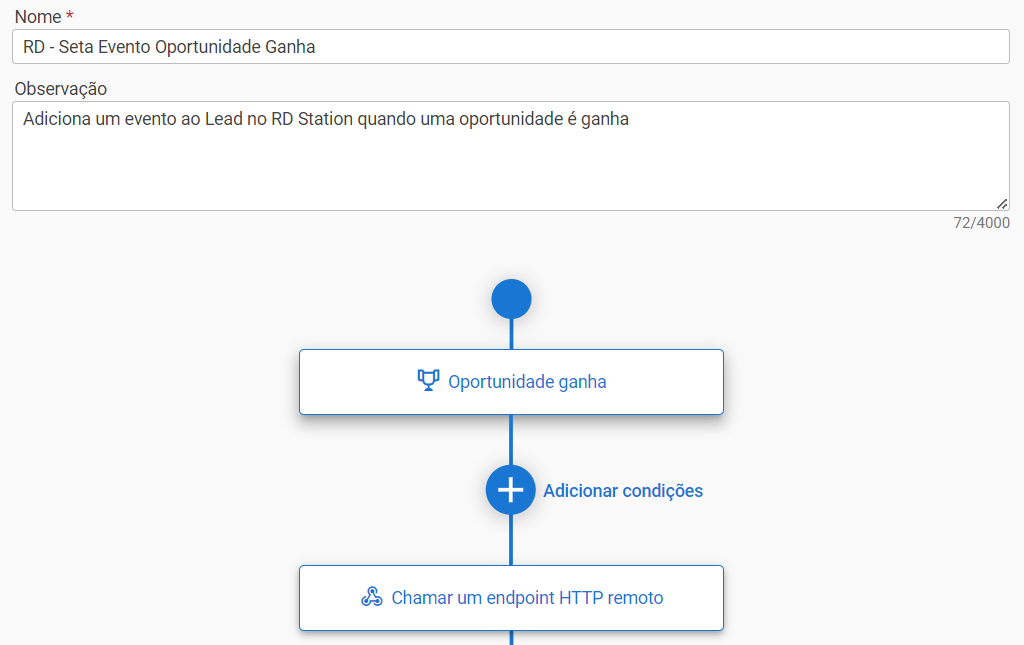The height and width of the screenshot is (645, 1024).
Task: Click the word "Ganha" in the Nome field
Action: [291, 47]
